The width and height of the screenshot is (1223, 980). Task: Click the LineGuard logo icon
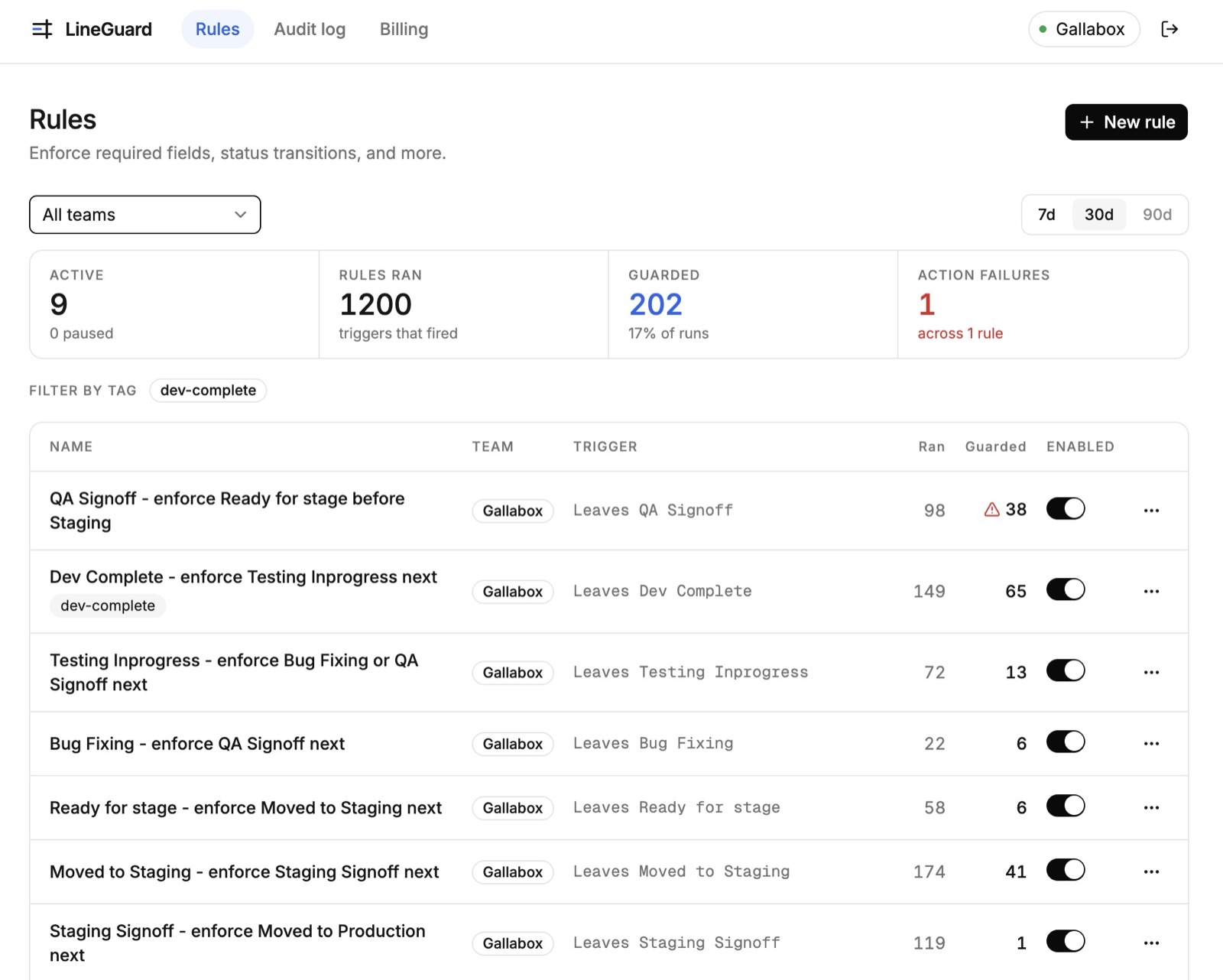[x=42, y=29]
